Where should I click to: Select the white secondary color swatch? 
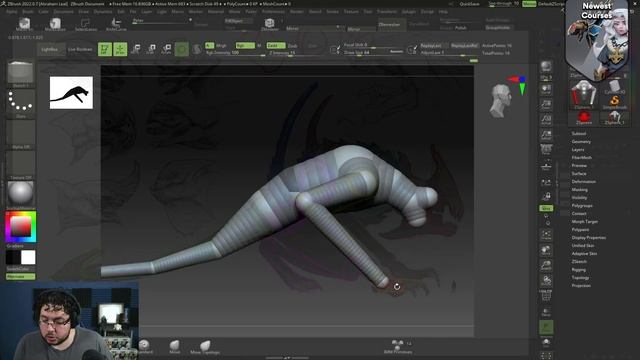[x=28, y=258]
